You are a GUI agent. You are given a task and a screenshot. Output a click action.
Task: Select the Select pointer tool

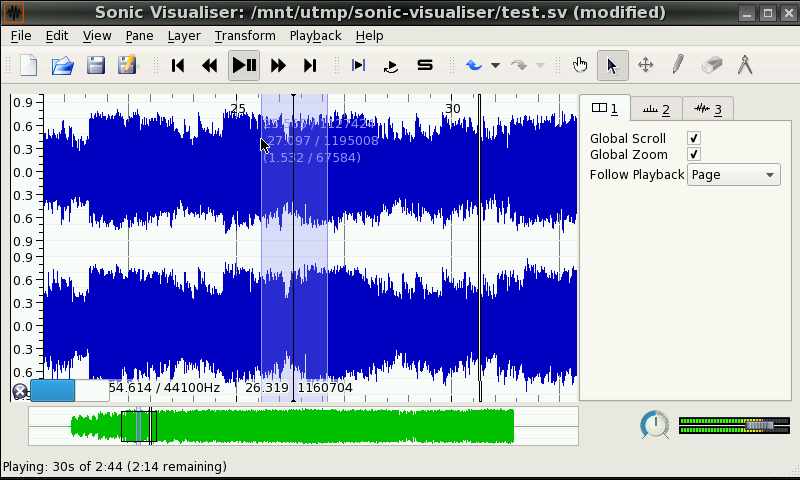coord(613,65)
